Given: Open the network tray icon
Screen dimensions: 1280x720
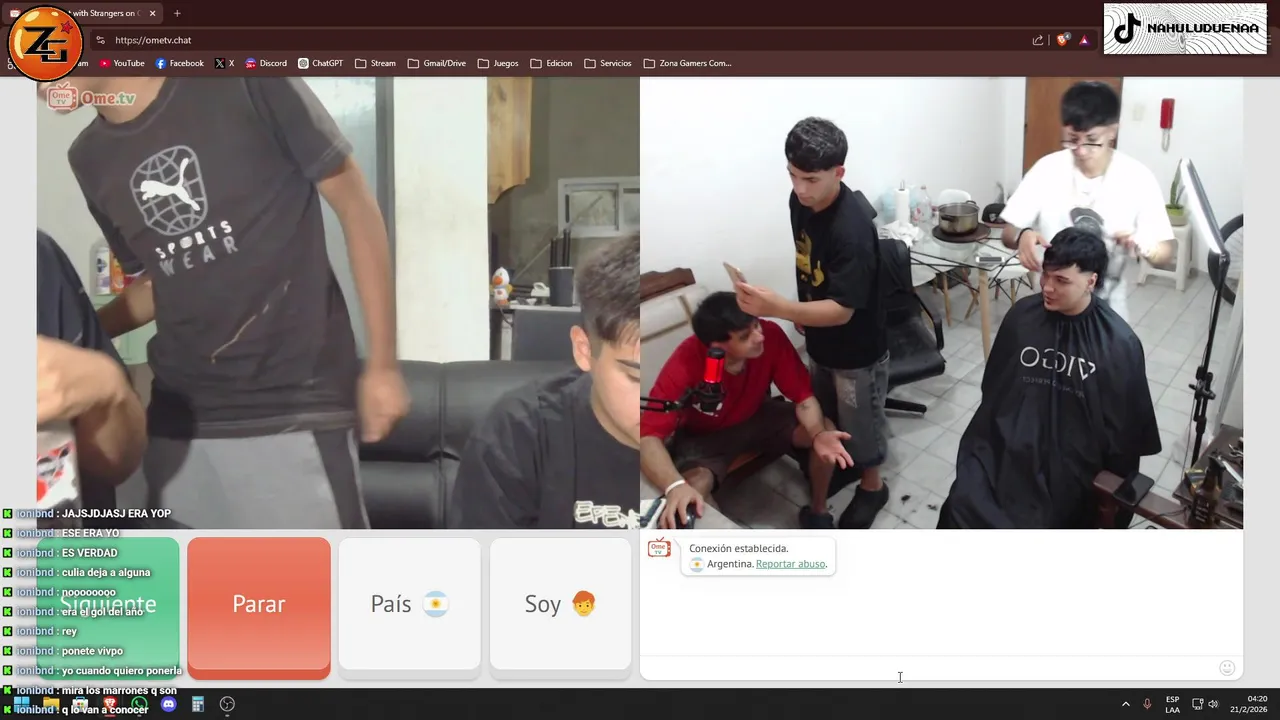Looking at the screenshot, I should click(1197, 704).
